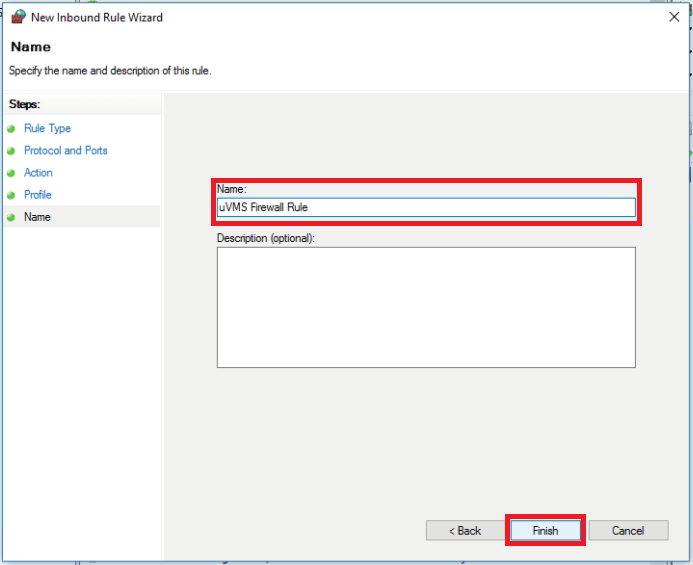
Task: Click the bold 'Name' page heading
Action: (30, 47)
